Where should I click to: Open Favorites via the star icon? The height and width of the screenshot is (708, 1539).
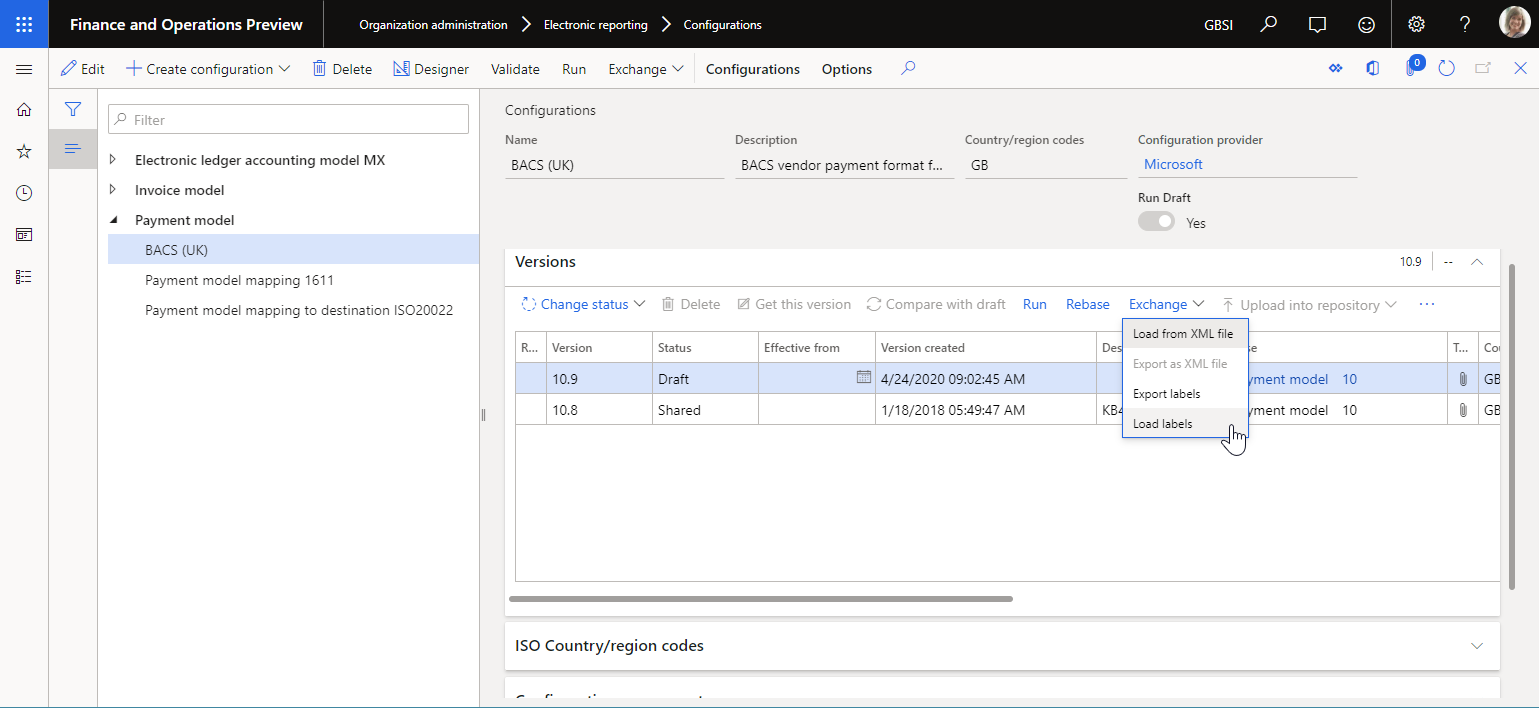pyautogui.click(x=23, y=151)
